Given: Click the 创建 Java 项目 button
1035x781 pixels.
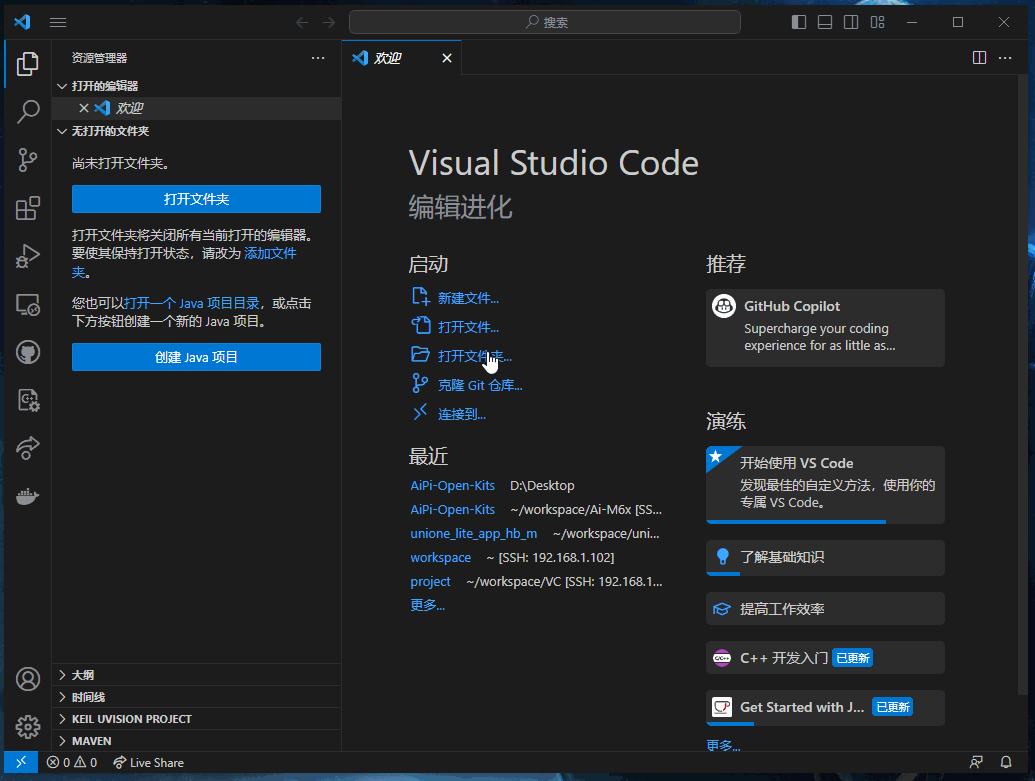Looking at the screenshot, I should pyautogui.click(x=196, y=357).
